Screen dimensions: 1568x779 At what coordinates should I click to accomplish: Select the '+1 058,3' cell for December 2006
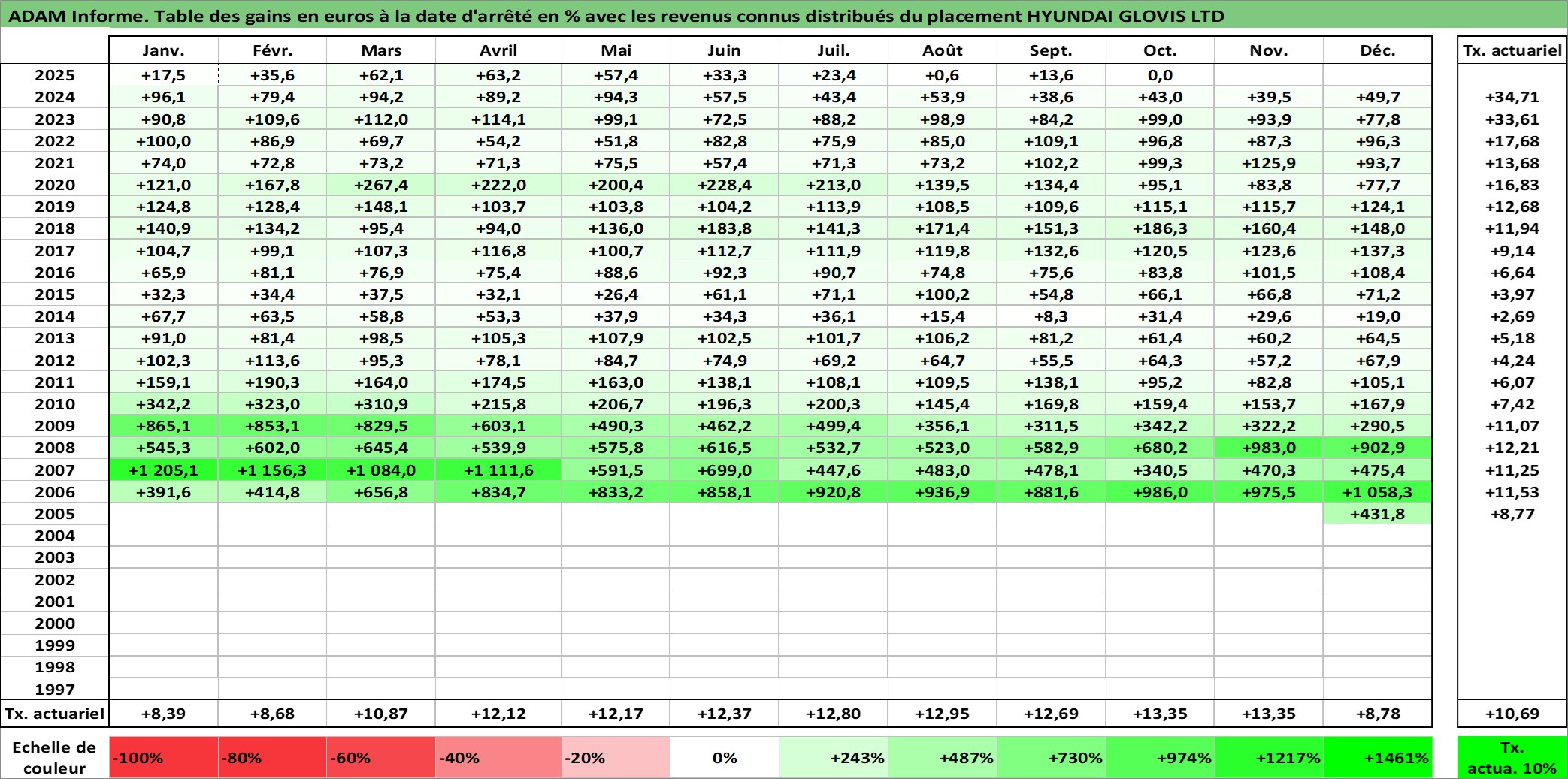coord(1378,492)
